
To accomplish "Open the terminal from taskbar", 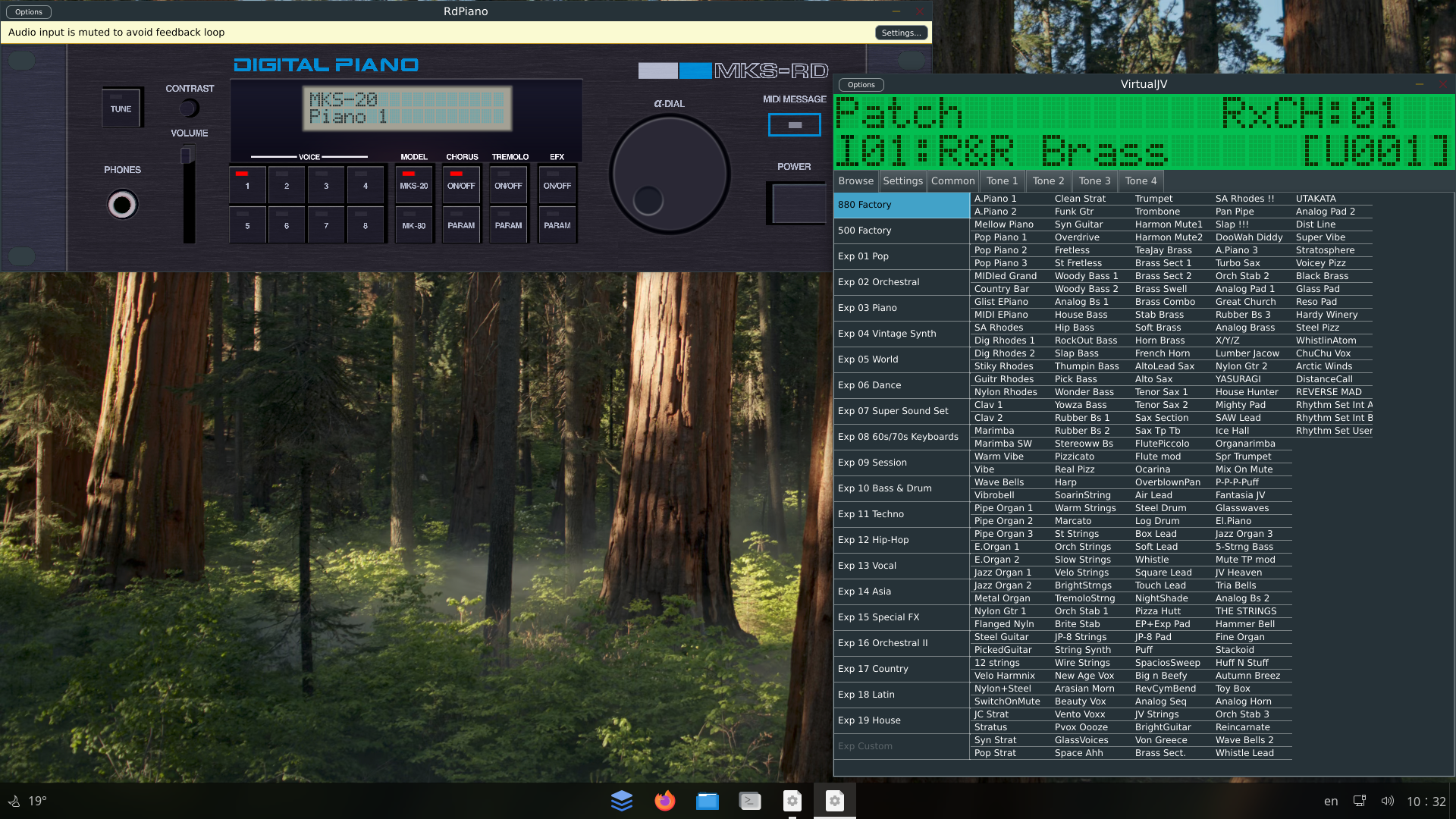I will 749,801.
